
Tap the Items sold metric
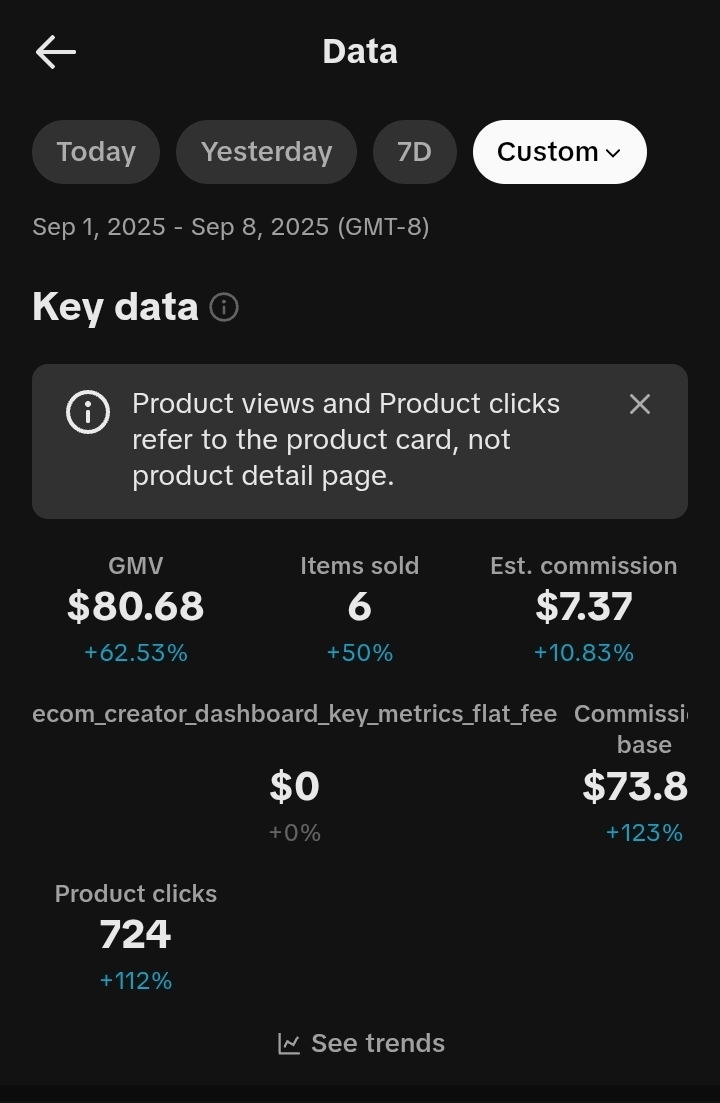(x=360, y=607)
